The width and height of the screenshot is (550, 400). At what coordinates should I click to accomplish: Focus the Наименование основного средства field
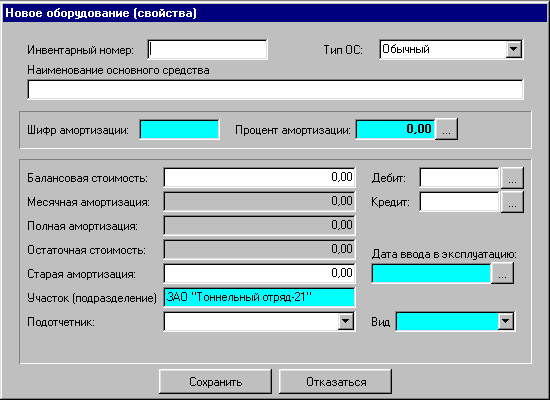[275, 90]
